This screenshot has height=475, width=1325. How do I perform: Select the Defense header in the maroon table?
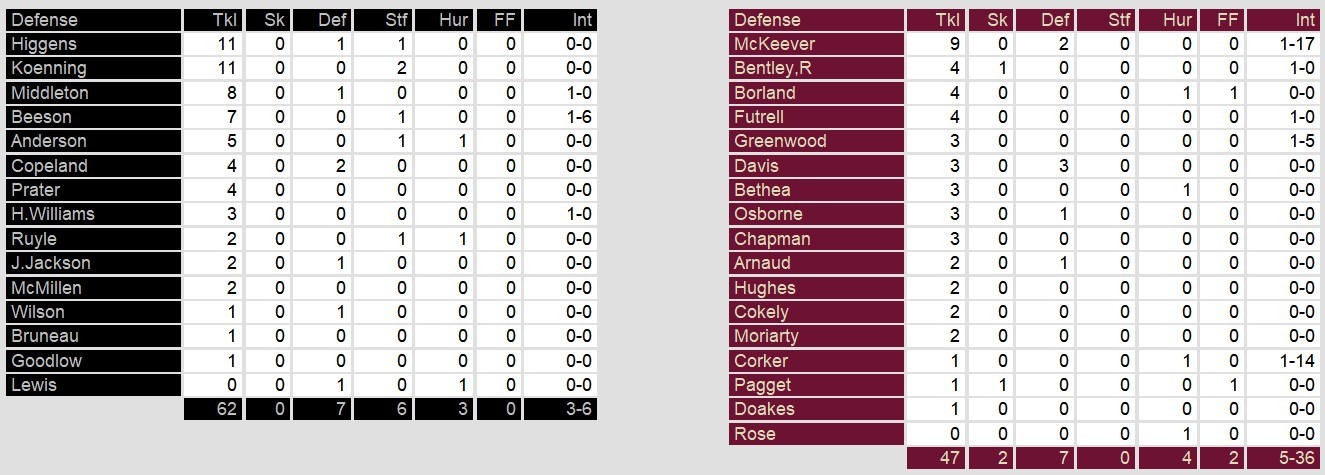pos(768,20)
